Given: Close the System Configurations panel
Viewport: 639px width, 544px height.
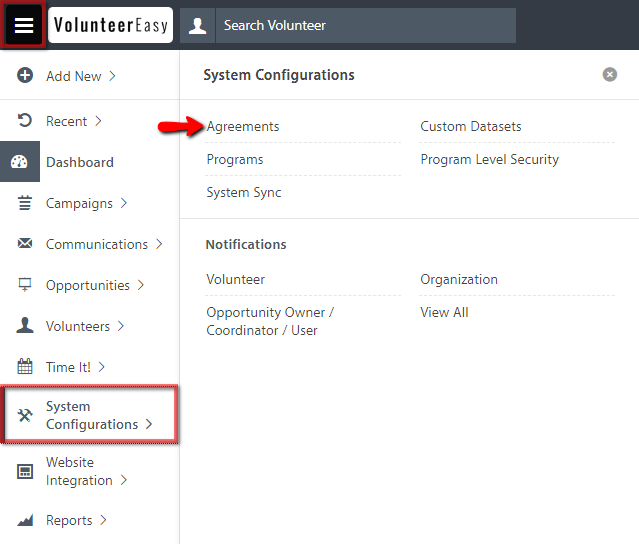Looking at the screenshot, I should [610, 75].
